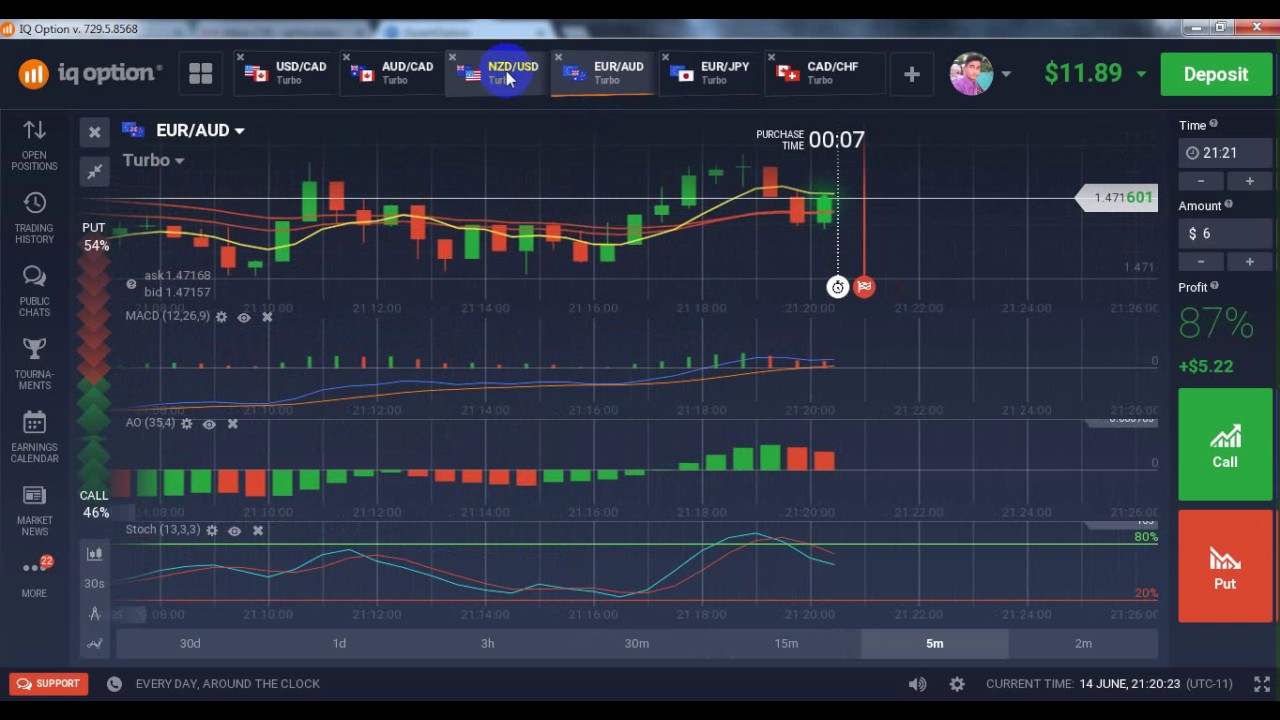Open the indicators list icon
Viewport: 1280px width, 720px height.
tap(94, 644)
